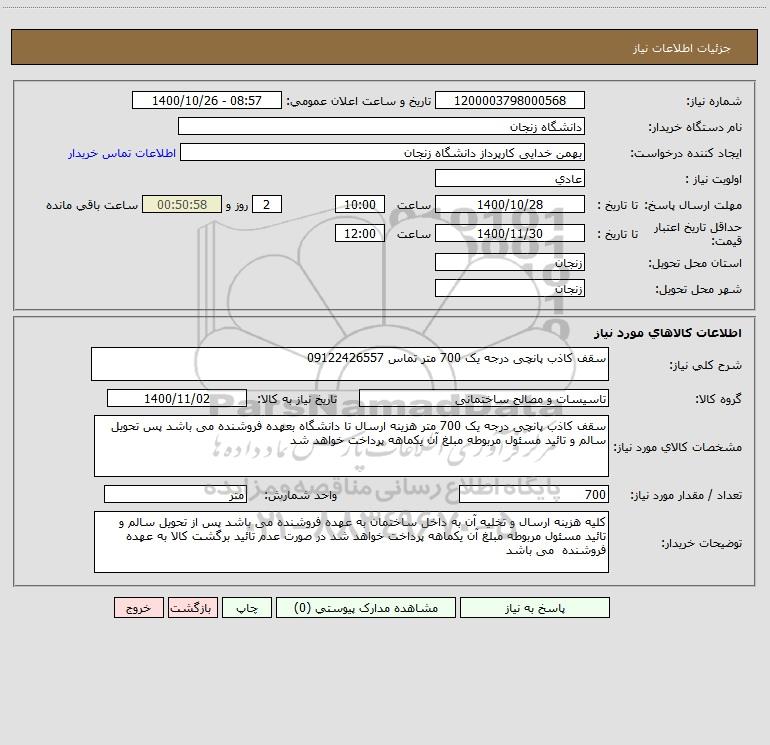
Task: Click the خروج exit button
Action: (138, 608)
